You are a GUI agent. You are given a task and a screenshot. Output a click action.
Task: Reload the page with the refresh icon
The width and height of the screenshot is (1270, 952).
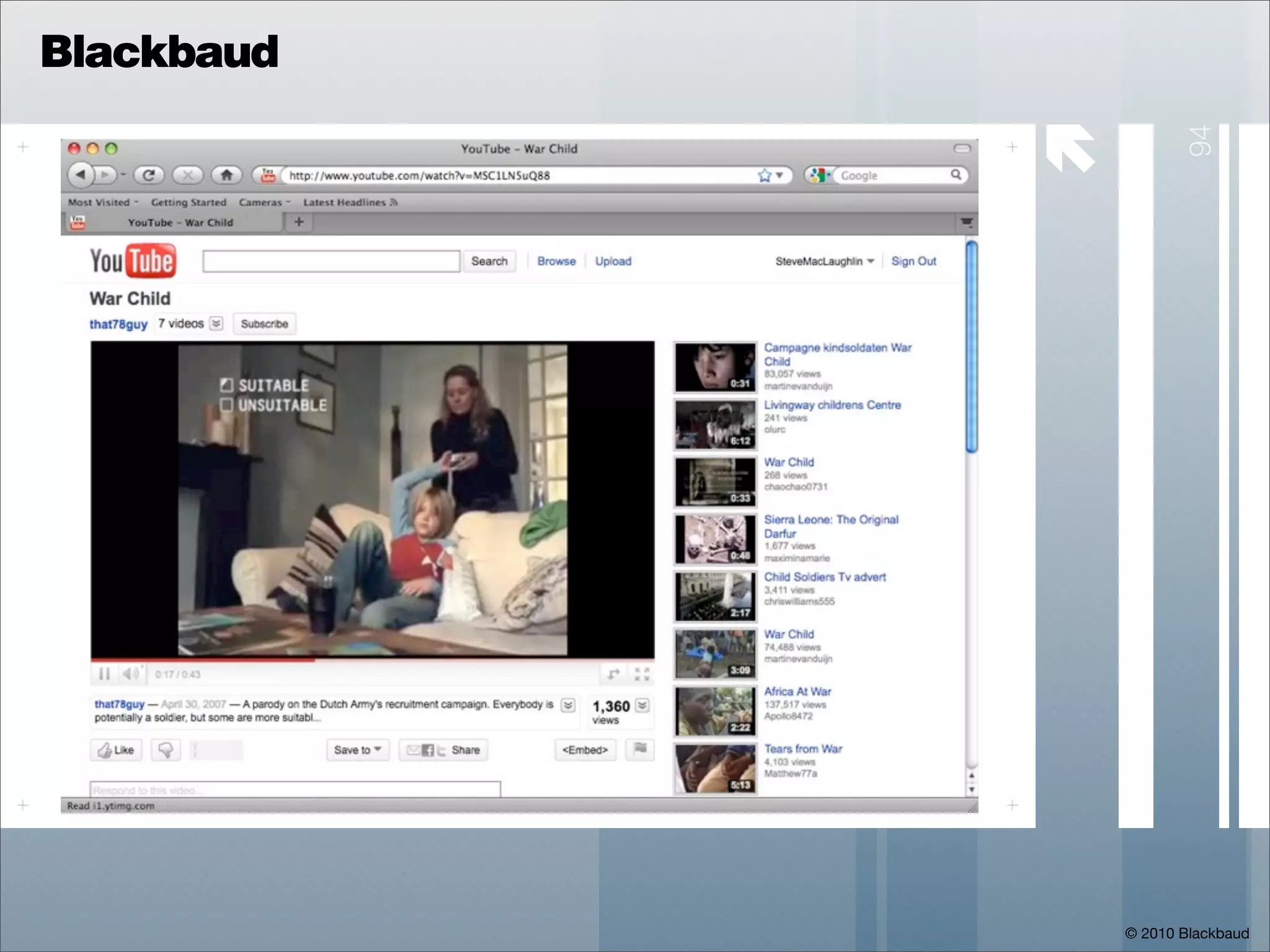tap(149, 175)
